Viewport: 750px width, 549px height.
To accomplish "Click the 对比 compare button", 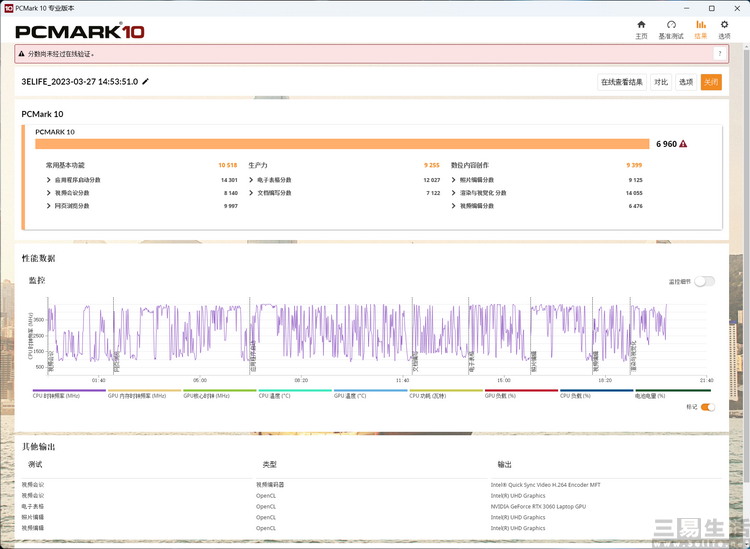I will pyautogui.click(x=661, y=82).
